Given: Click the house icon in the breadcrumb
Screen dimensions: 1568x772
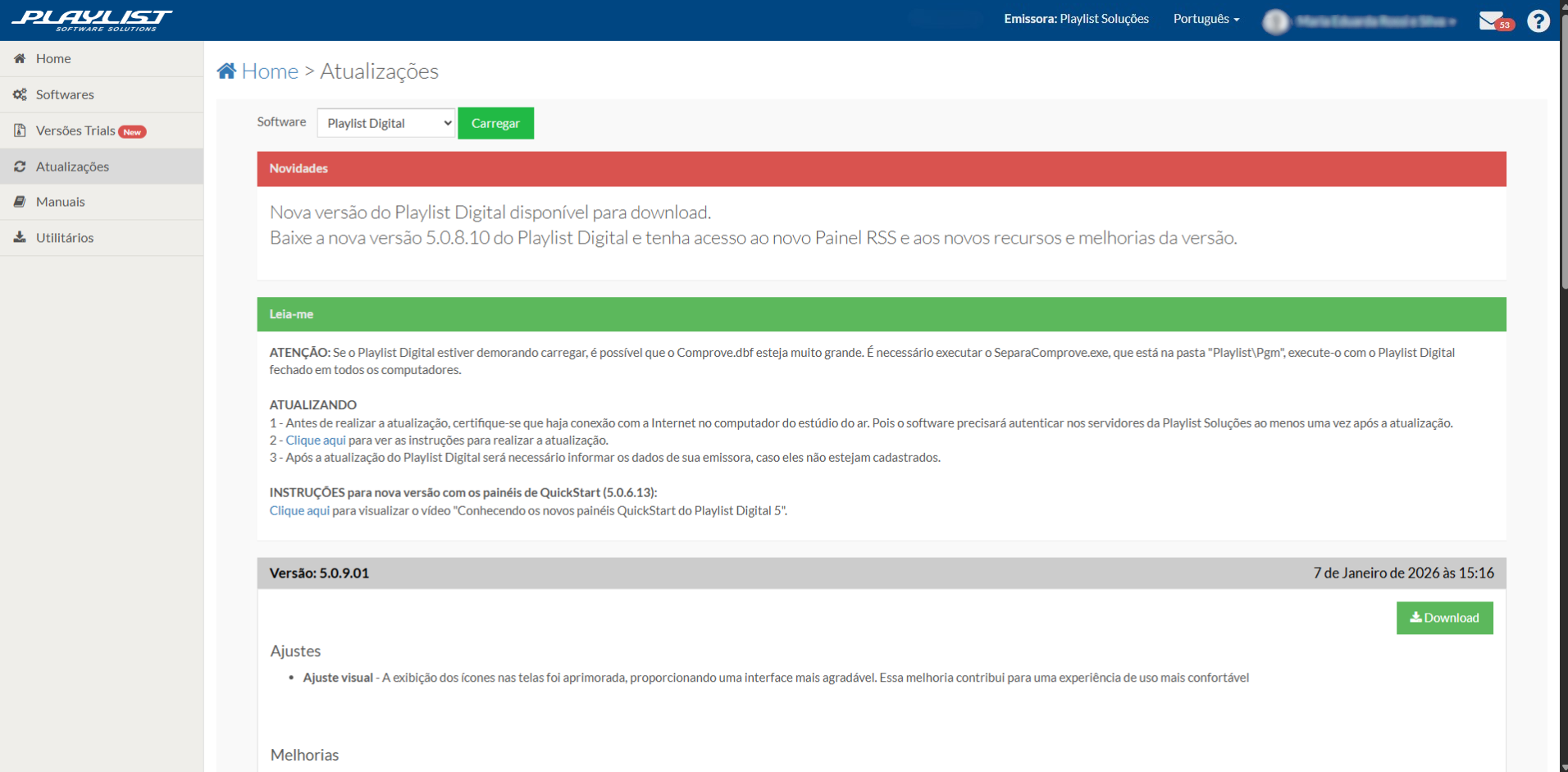Looking at the screenshot, I should point(226,71).
